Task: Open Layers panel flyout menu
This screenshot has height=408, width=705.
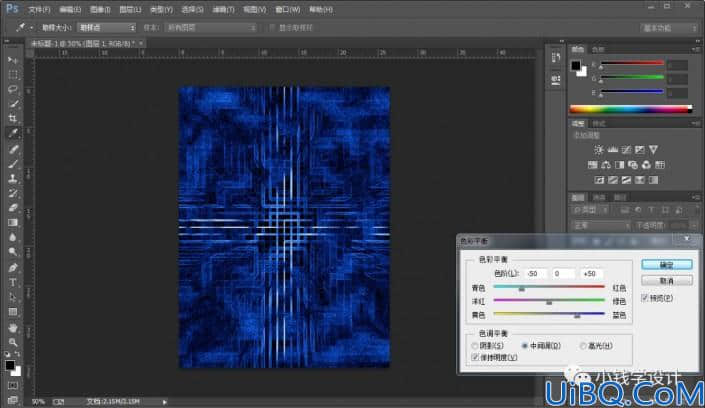Action: click(x=696, y=197)
